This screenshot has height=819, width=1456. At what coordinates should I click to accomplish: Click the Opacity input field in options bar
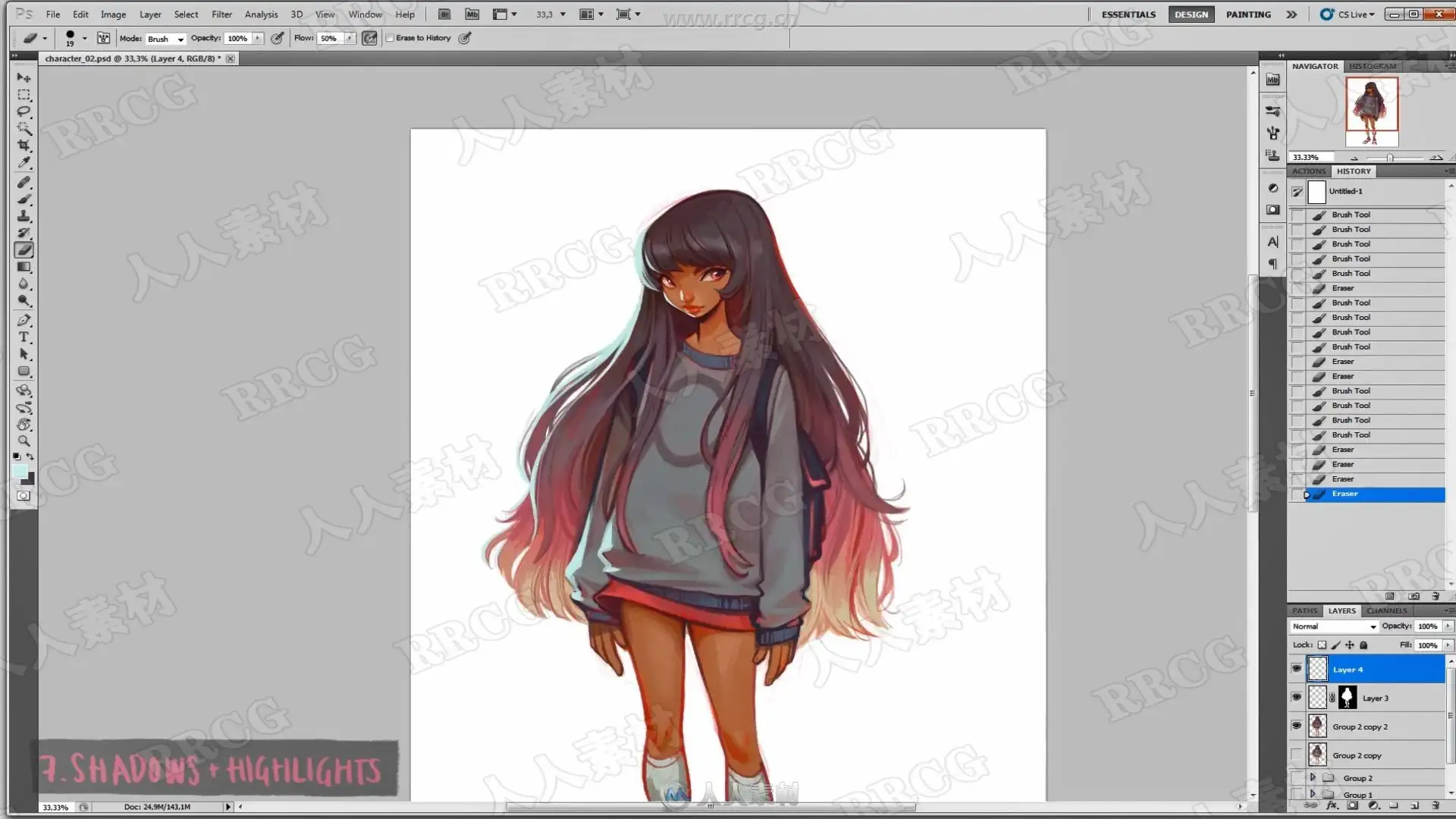click(238, 39)
